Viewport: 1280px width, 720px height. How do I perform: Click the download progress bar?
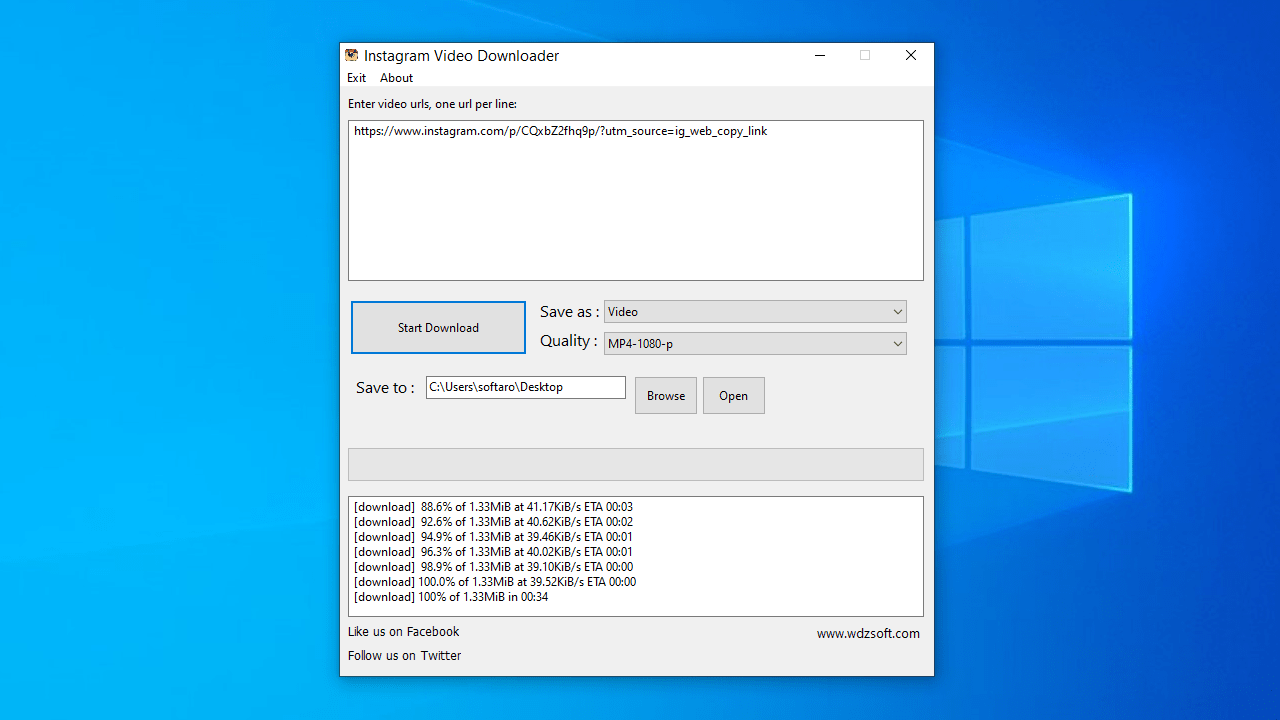pos(636,465)
